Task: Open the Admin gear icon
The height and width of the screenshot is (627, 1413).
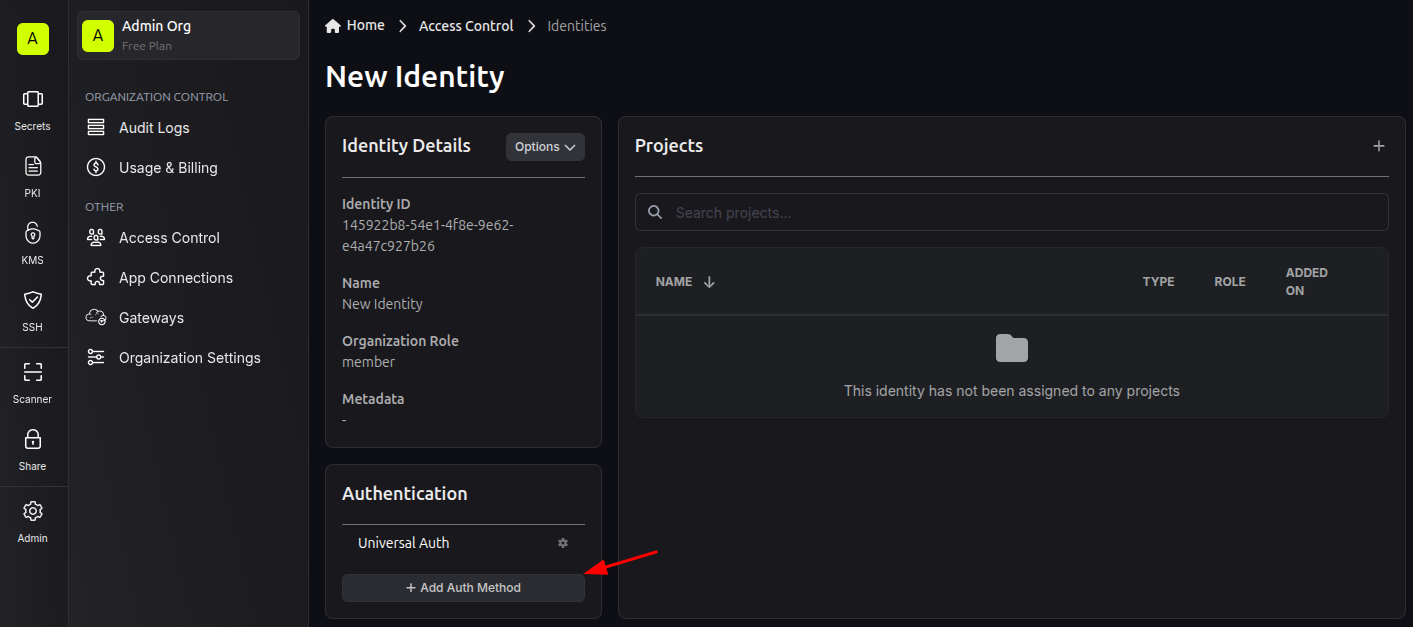Action: [33, 511]
